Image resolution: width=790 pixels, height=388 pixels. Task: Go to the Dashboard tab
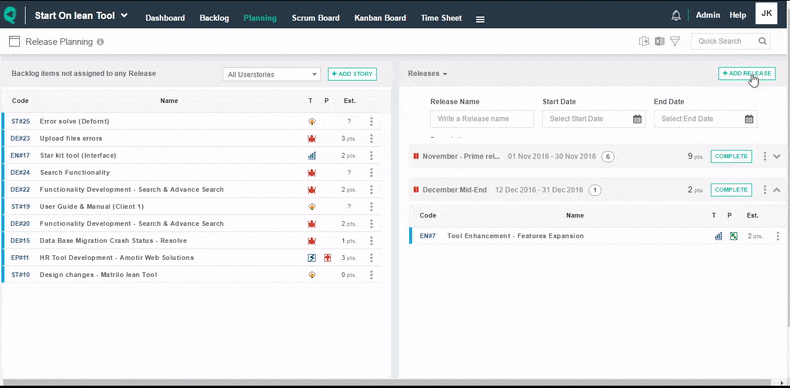tap(165, 18)
